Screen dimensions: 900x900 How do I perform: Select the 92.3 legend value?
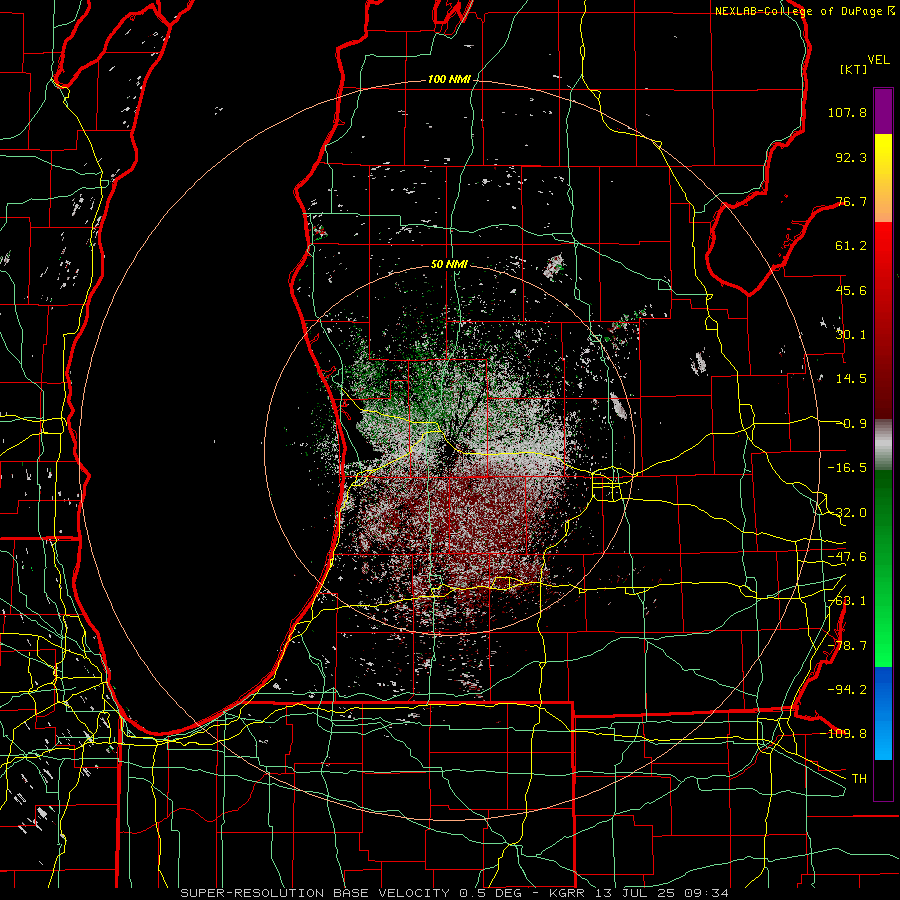click(851, 157)
